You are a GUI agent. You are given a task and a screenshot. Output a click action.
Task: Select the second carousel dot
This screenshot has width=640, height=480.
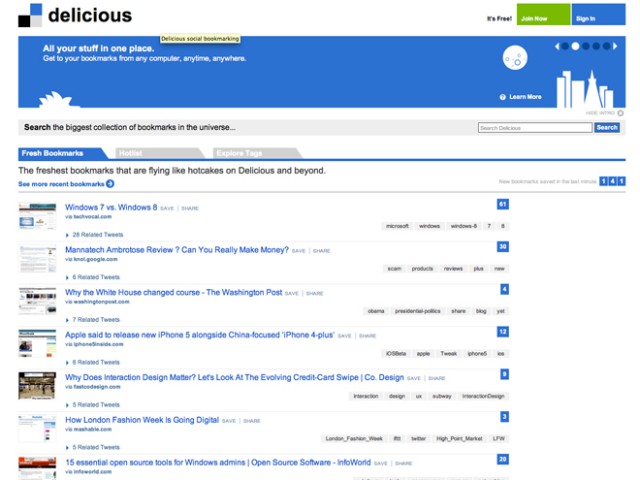tap(575, 46)
